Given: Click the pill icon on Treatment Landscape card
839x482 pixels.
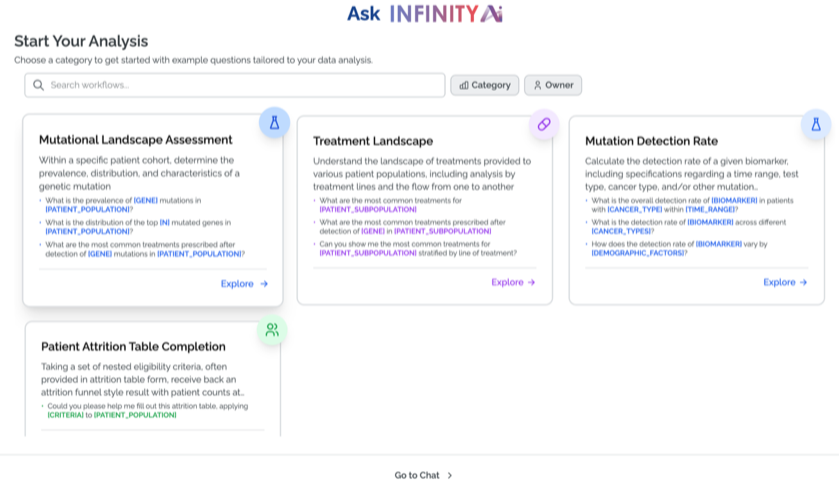Looking at the screenshot, I should pyautogui.click(x=544, y=124).
